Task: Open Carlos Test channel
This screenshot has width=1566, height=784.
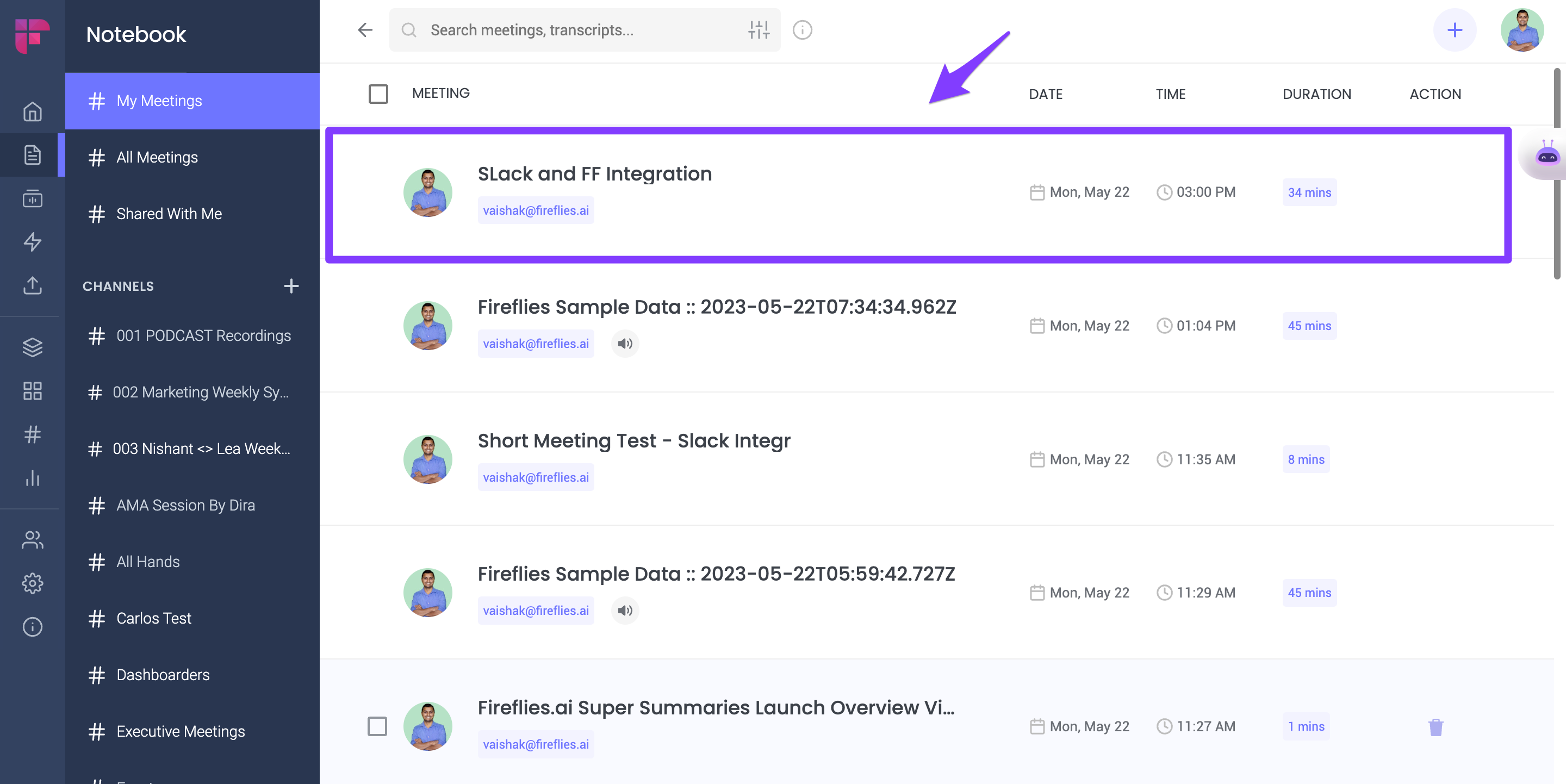Action: click(192, 618)
